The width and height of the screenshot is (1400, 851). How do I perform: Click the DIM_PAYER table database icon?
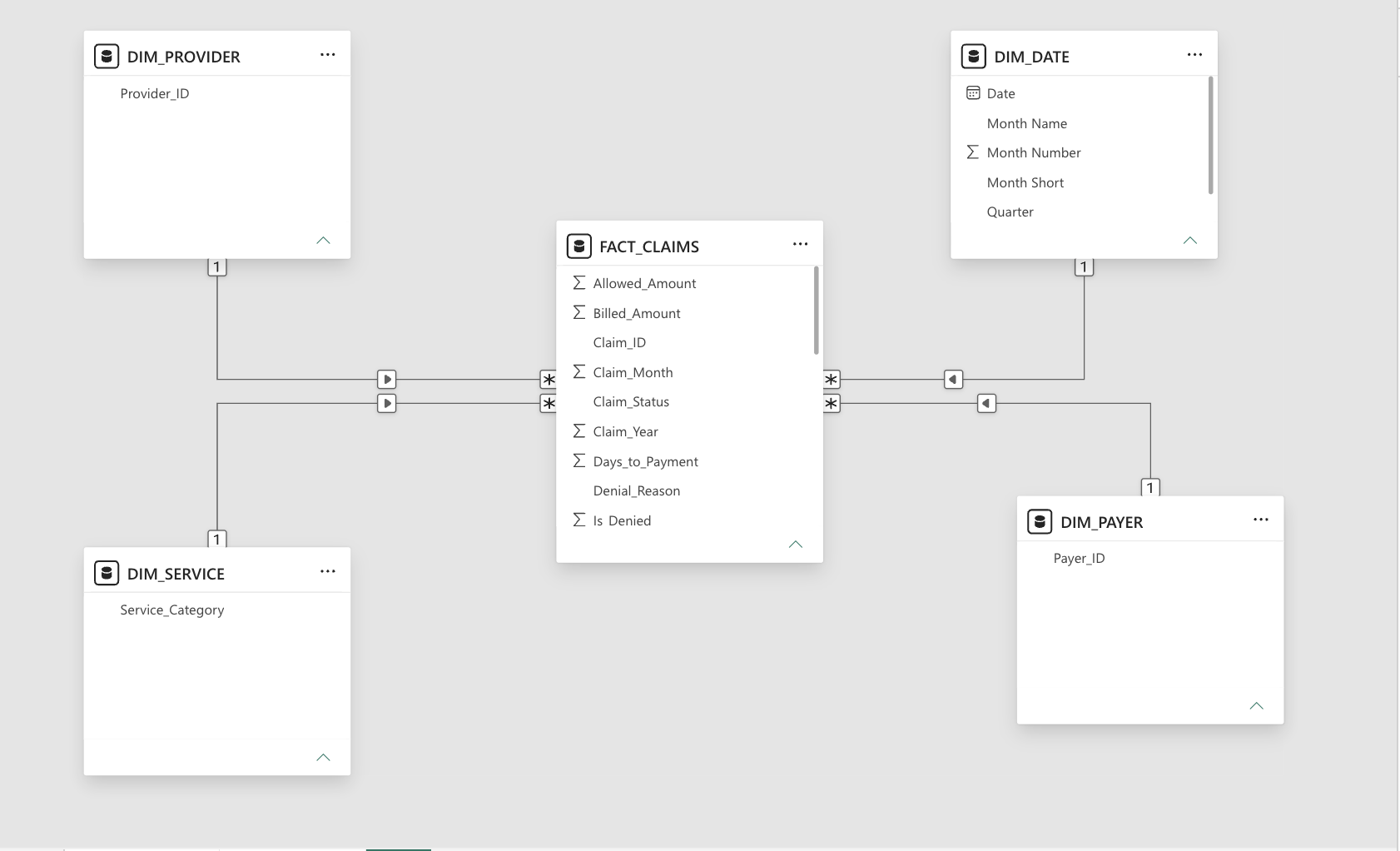pos(1040,522)
